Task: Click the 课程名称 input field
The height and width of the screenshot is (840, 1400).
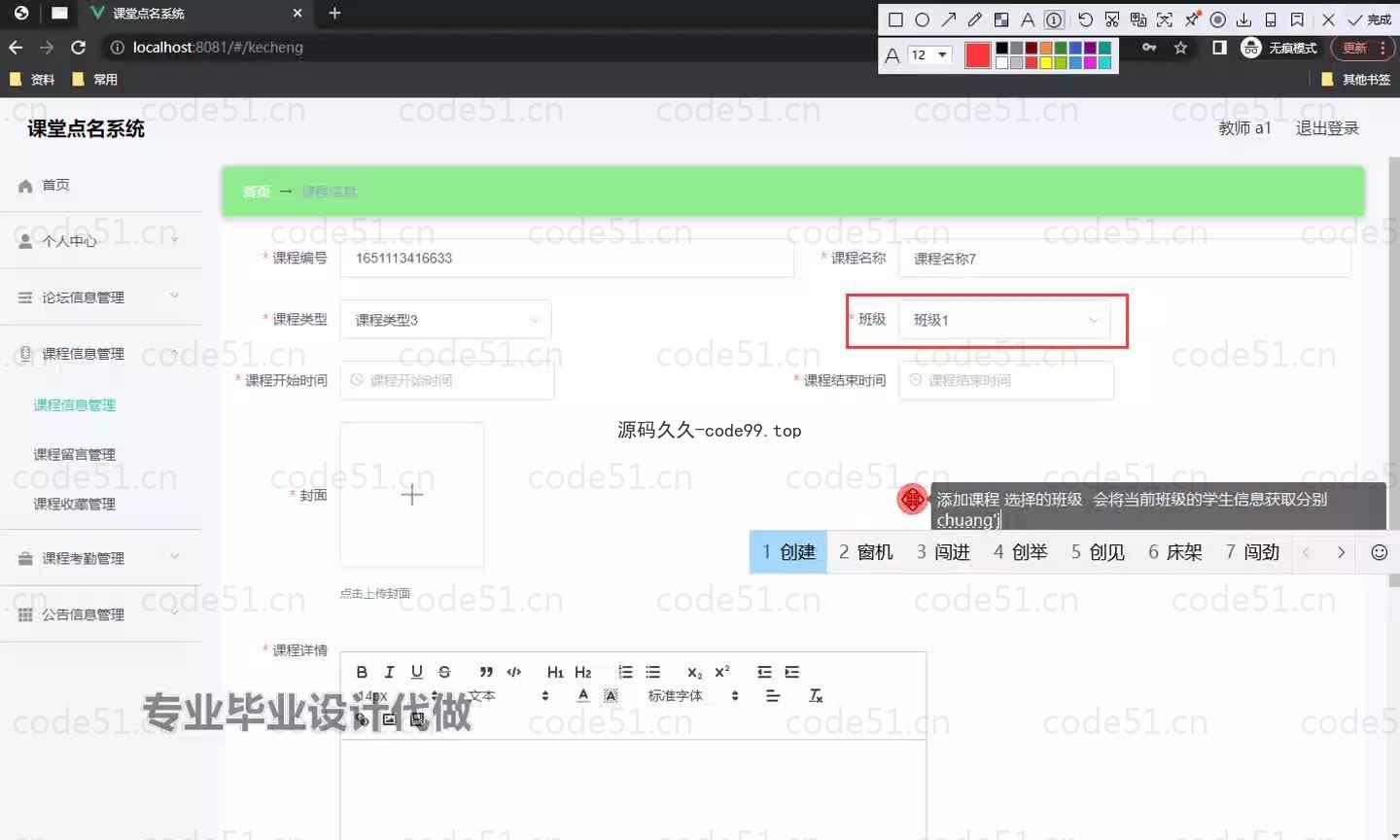Action: pyautogui.click(x=1125, y=259)
